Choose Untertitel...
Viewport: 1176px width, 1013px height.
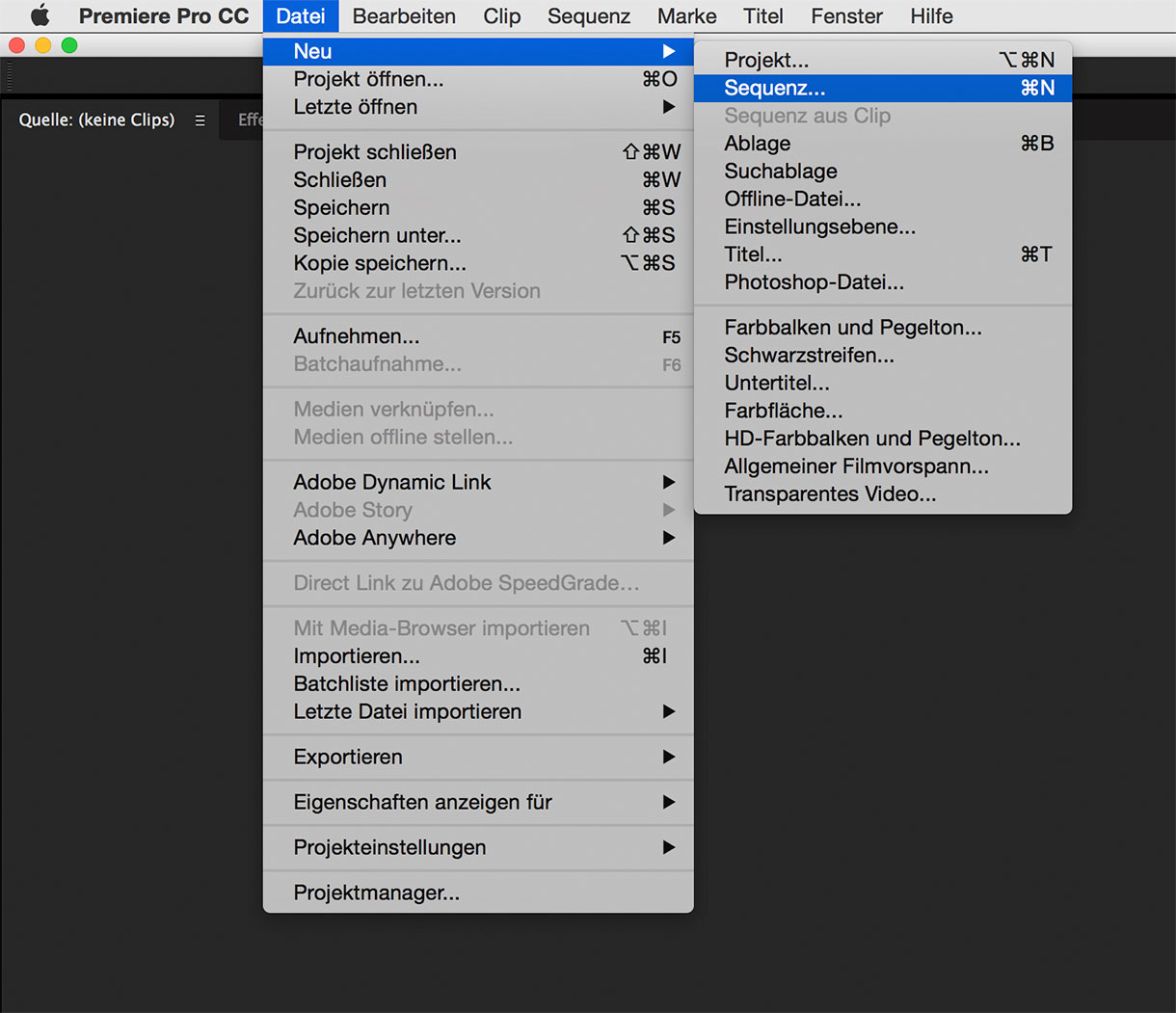coord(883,384)
